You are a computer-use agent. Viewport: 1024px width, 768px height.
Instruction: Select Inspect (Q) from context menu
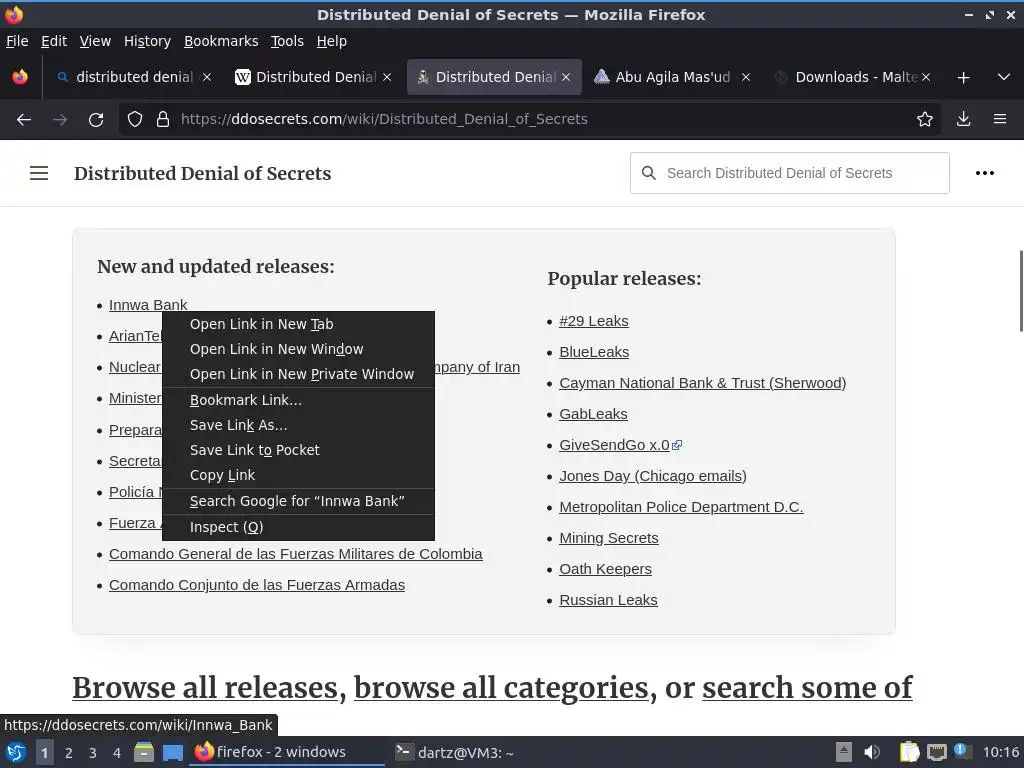coord(298,526)
